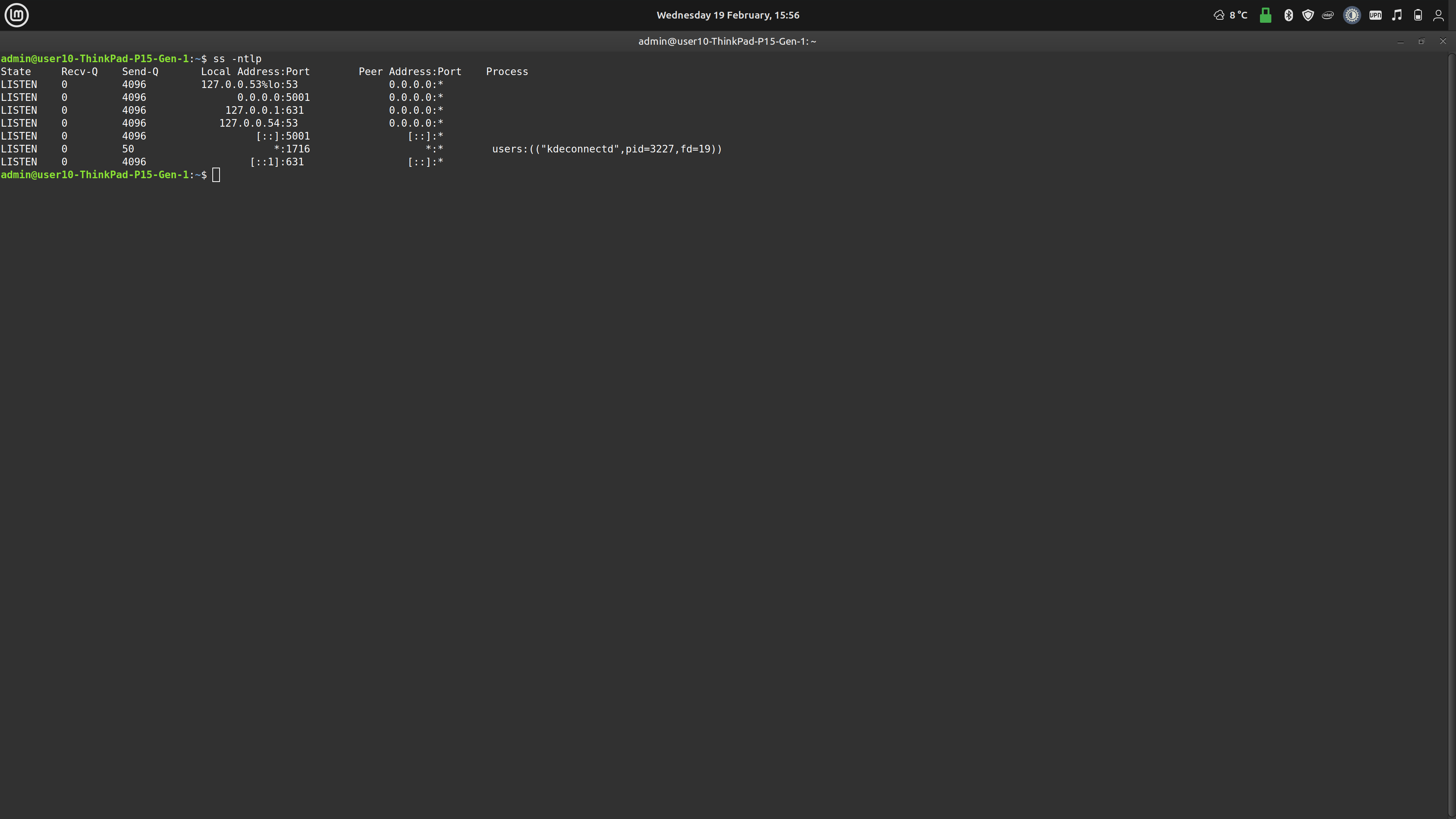Click local address 0.0.0.0:5001
This screenshot has width=1456, height=819.
click(273, 98)
